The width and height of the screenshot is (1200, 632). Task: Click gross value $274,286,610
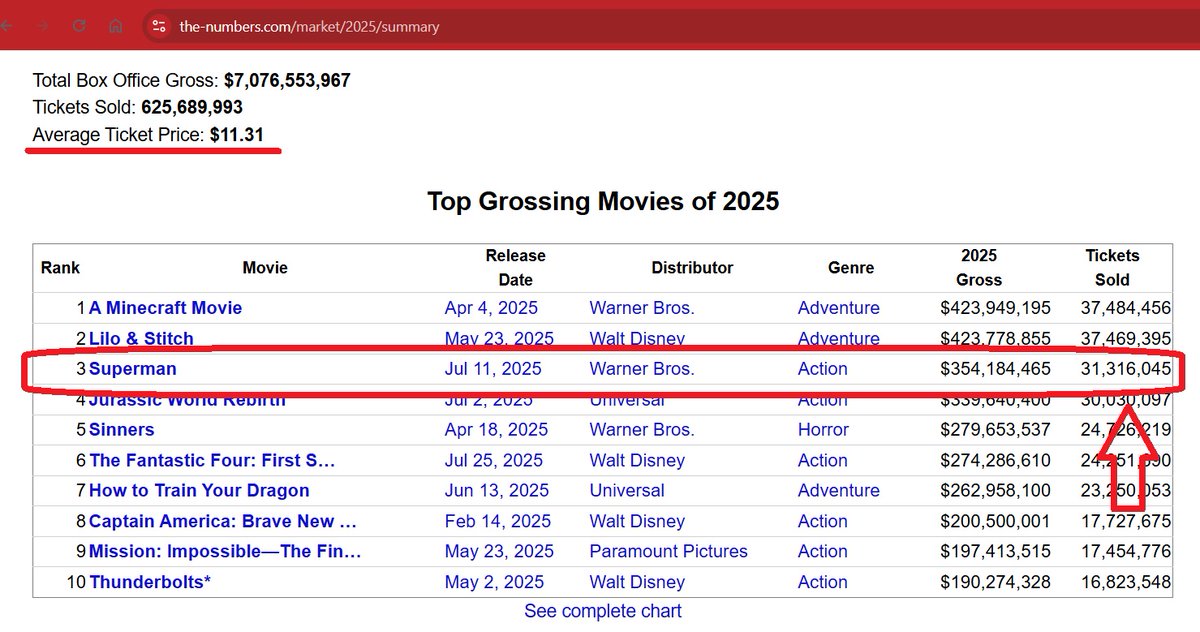(995, 461)
